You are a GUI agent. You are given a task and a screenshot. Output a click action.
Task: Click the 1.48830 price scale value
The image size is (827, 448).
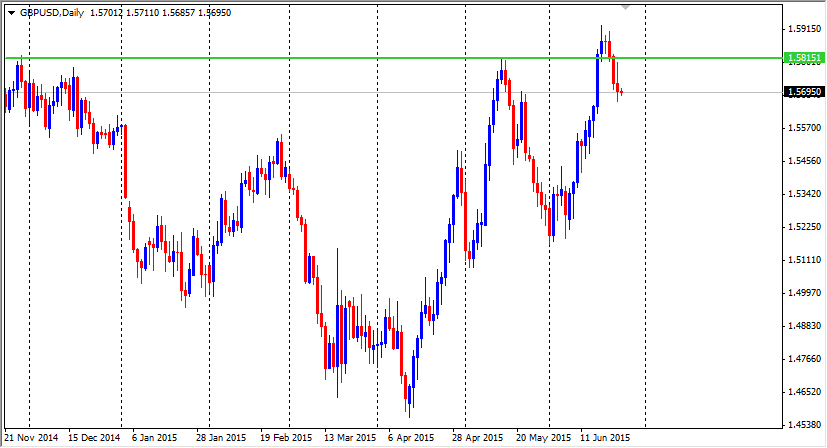[x=805, y=326]
